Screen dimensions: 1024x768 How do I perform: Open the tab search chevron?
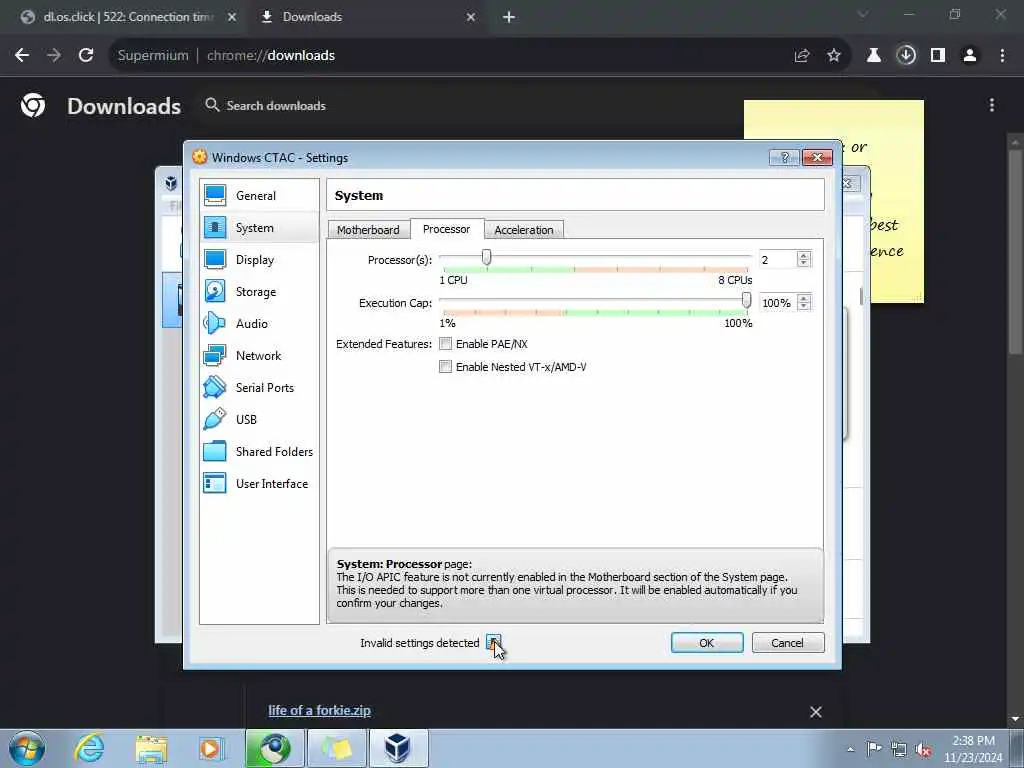click(863, 14)
